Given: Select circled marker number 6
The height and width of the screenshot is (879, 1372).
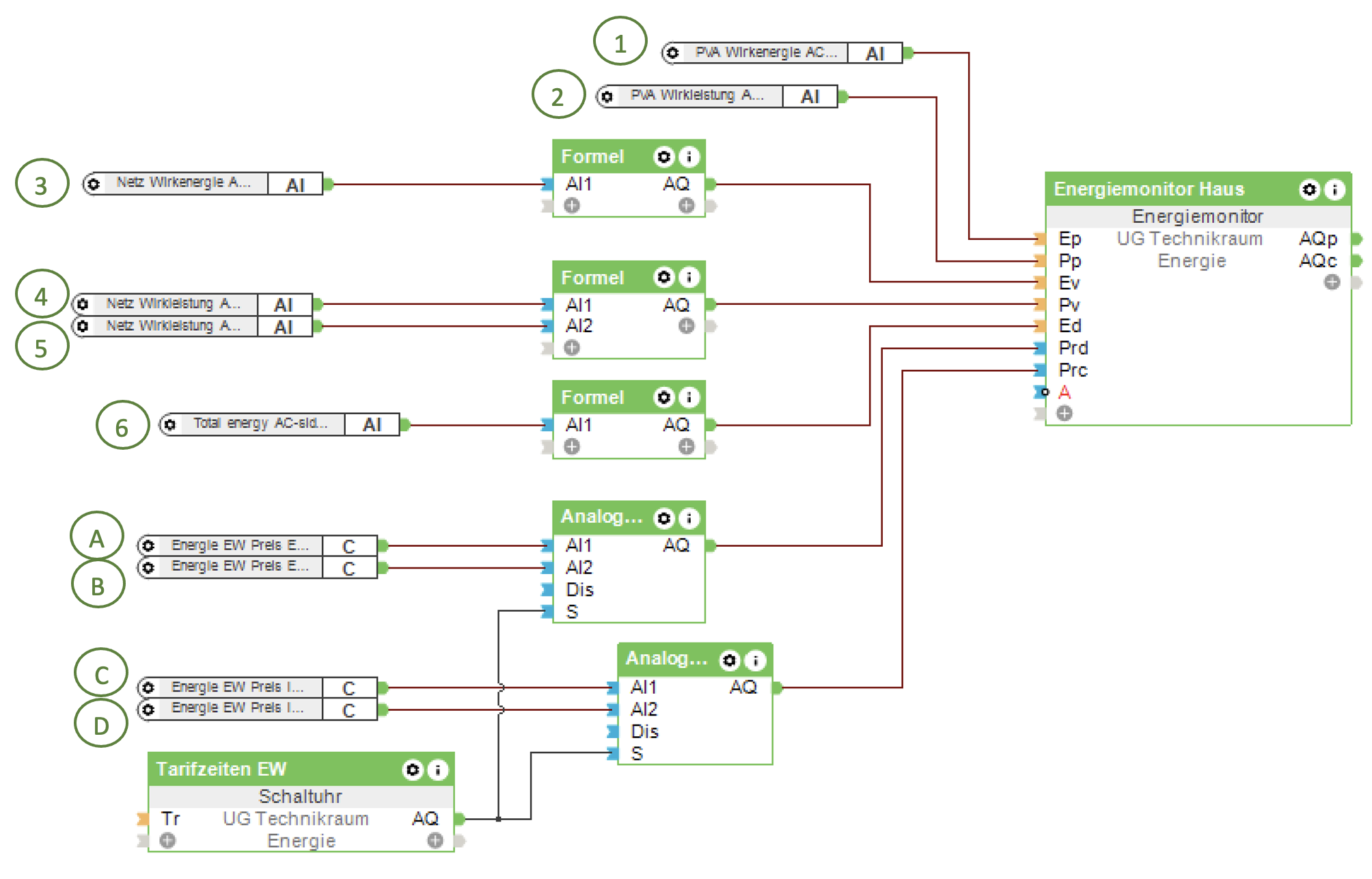Looking at the screenshot, I should coord(122,425).
